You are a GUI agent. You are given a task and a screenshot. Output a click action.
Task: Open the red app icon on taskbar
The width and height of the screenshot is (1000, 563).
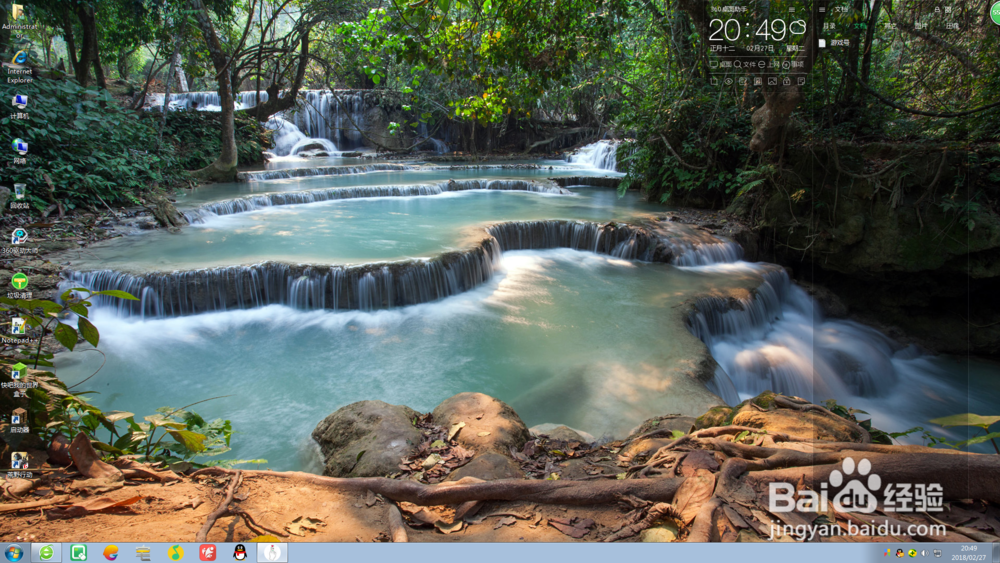point(207,553)
